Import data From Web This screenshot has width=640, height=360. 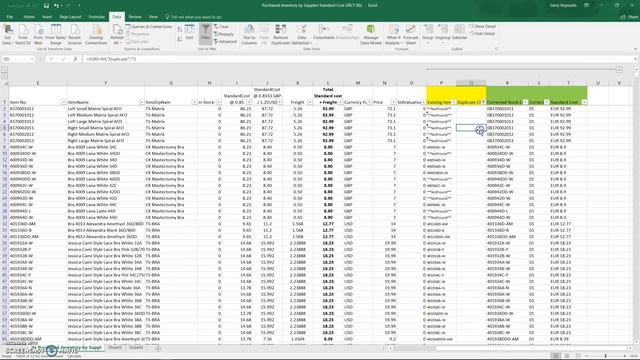tap(38, 34)
